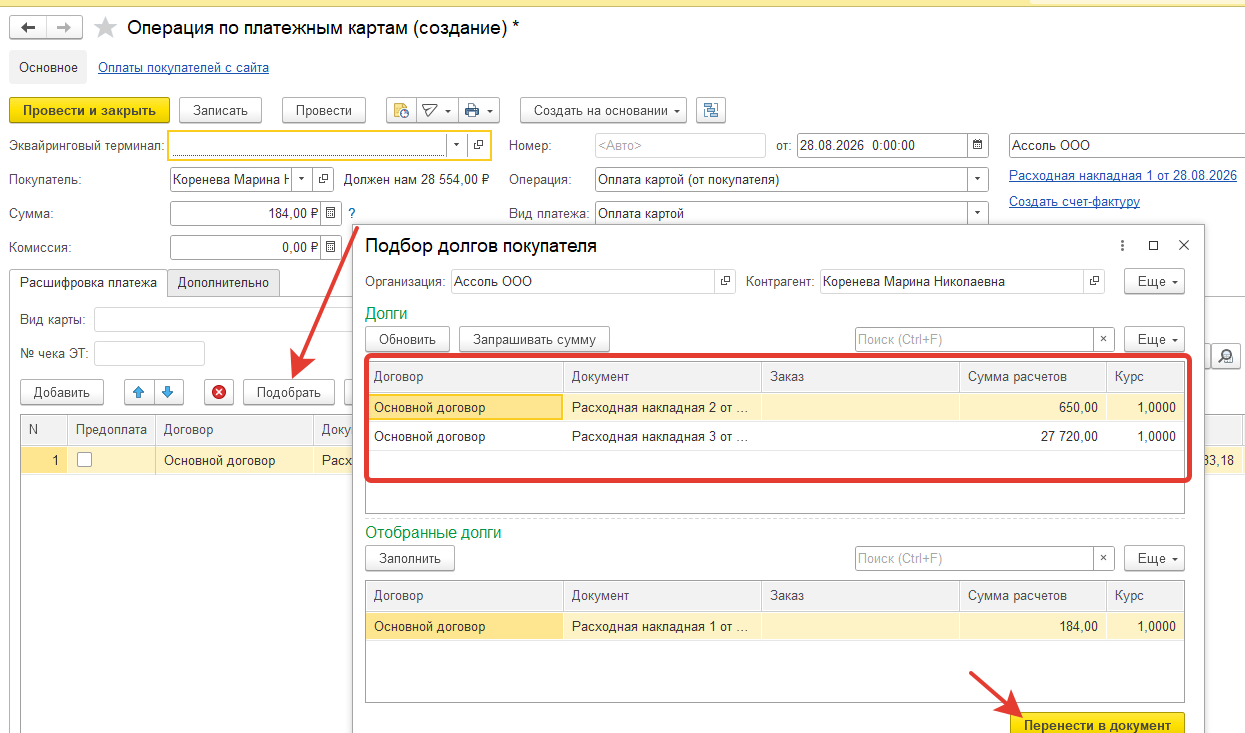The width and height of the screenshot is (1245, 733).
Task: Click the date field 28.08.2026 0:00:00
Action: [x=882, y=145]
